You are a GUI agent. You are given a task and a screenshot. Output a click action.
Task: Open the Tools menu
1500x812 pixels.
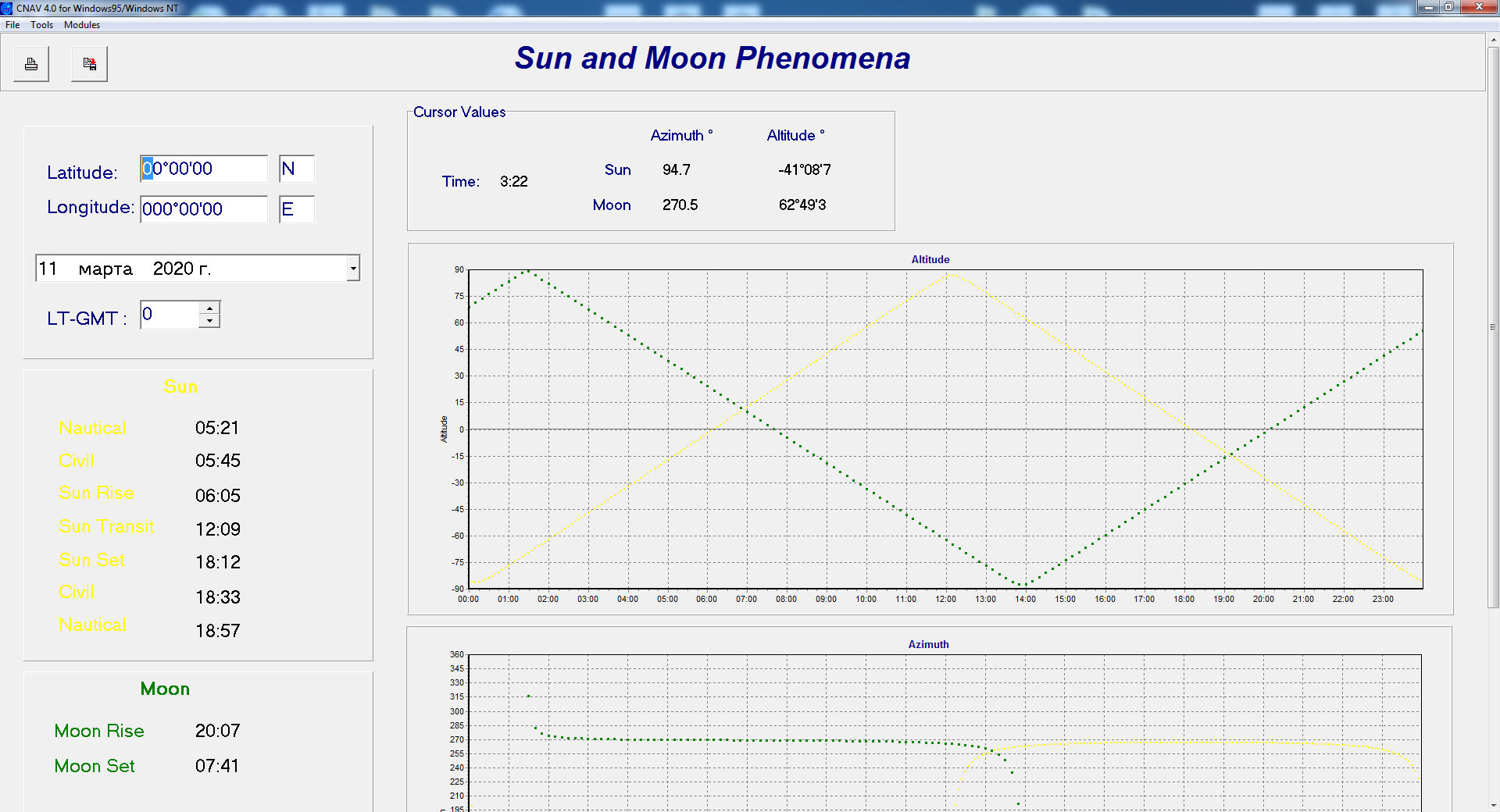pyautogui.click(x=41, y=25)
